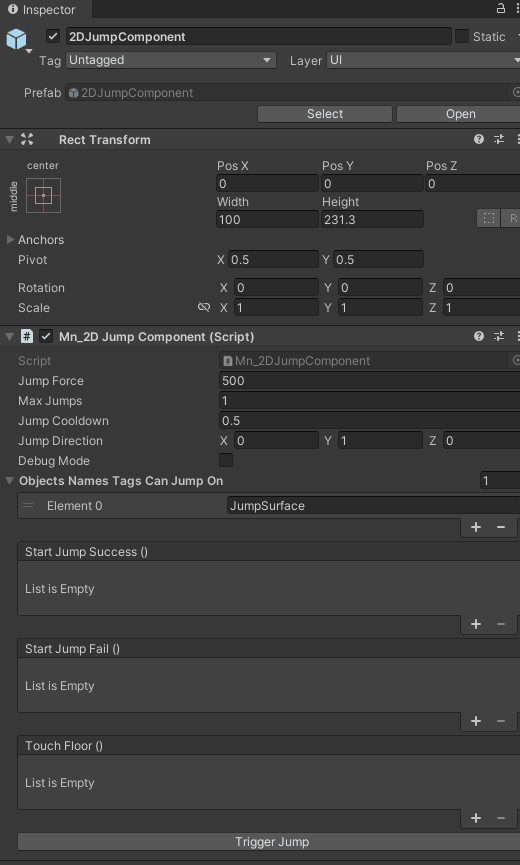Remove listener from Start Jump Fail event

tap(501, 722)
